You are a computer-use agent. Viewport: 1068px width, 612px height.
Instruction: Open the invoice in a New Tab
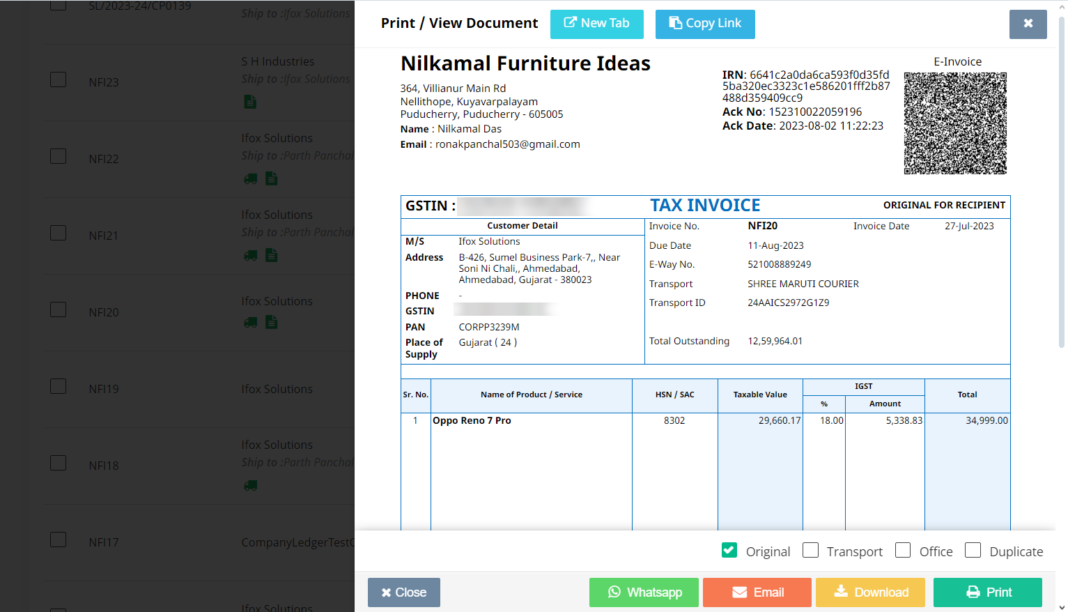pyautogui.click(x=596, y=23)
